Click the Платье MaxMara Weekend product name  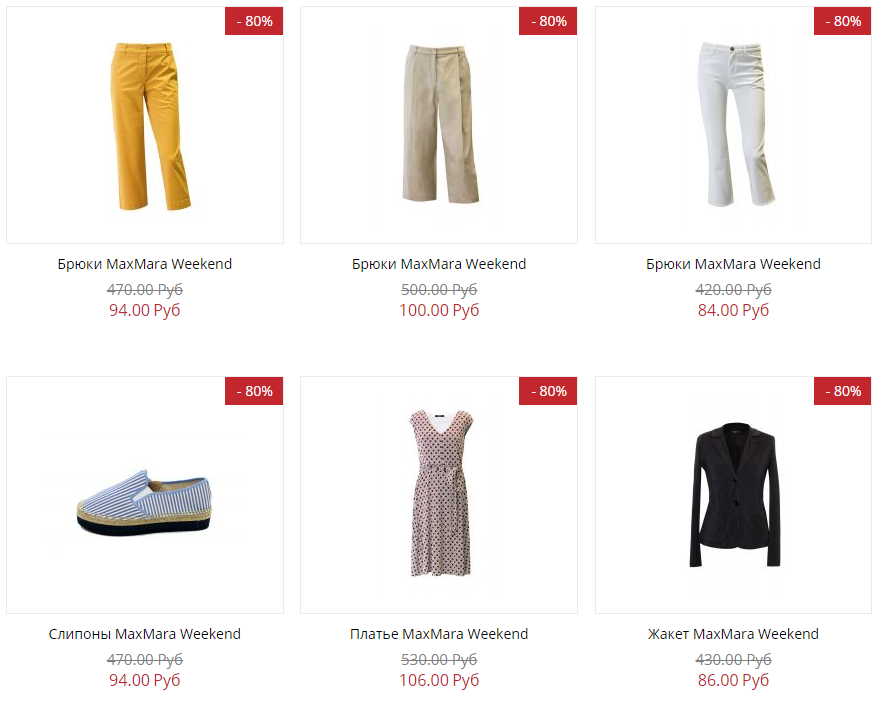(439, 634)
